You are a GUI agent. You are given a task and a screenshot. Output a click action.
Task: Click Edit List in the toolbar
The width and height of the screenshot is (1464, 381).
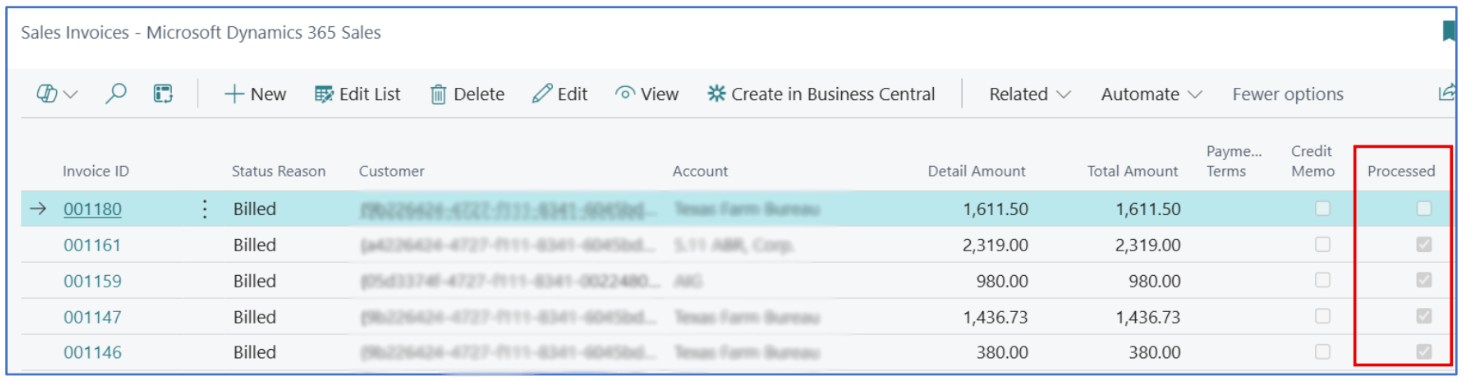(x=358, y=94)
